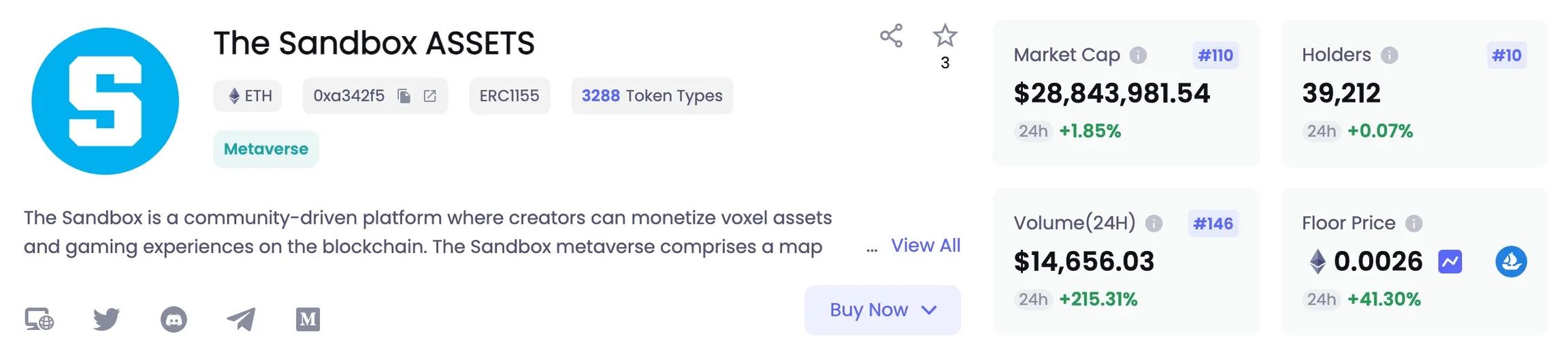Click Holders info icon
The image size is (1568, 351).
coord(1389,55)
